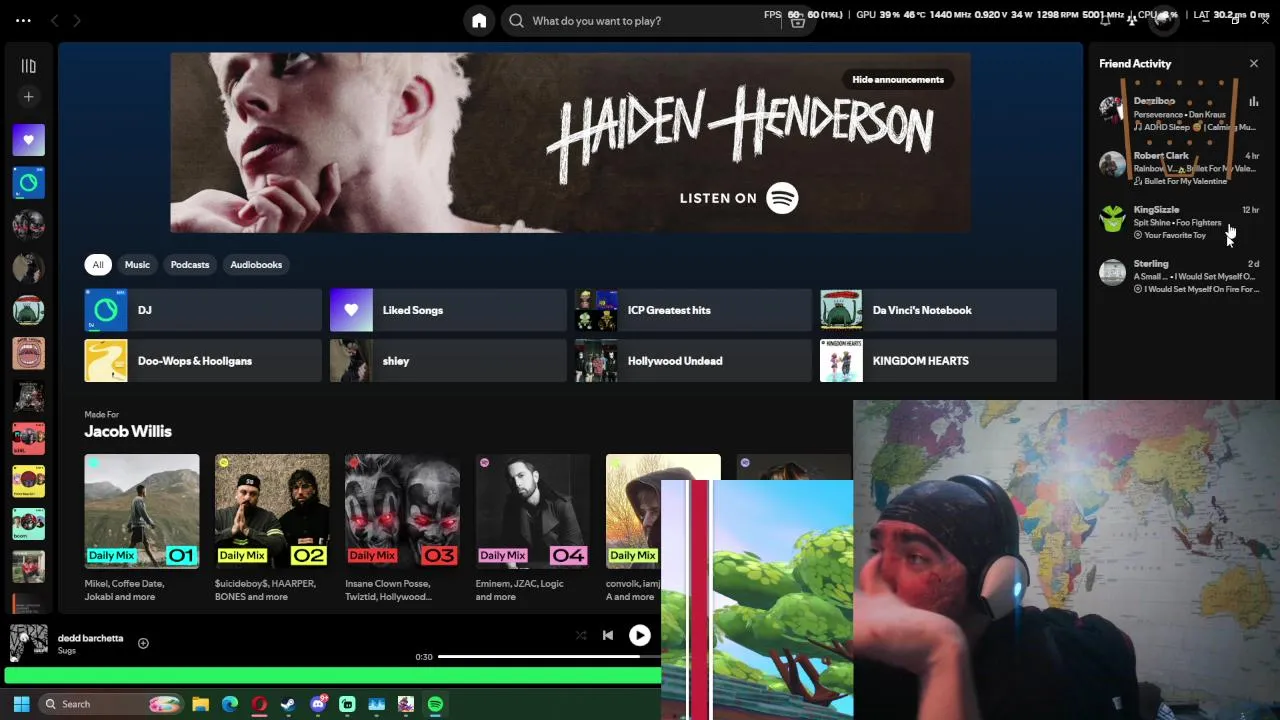Seek in the song progress bar

point(549,657)
